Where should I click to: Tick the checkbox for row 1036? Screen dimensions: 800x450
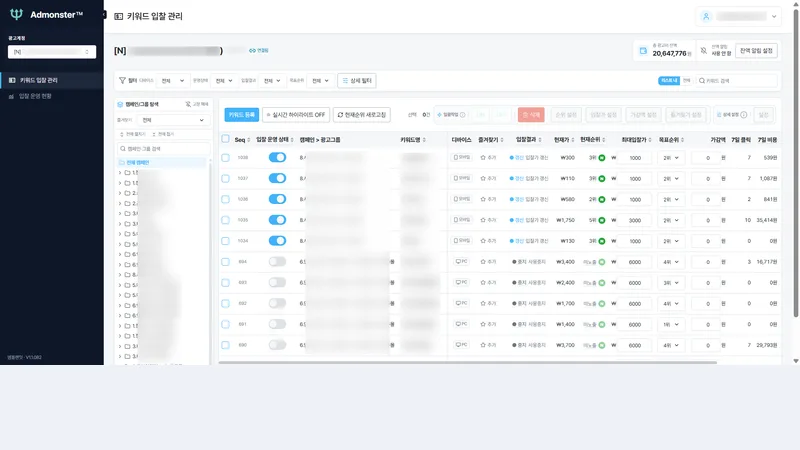click(x=225, y=199)
